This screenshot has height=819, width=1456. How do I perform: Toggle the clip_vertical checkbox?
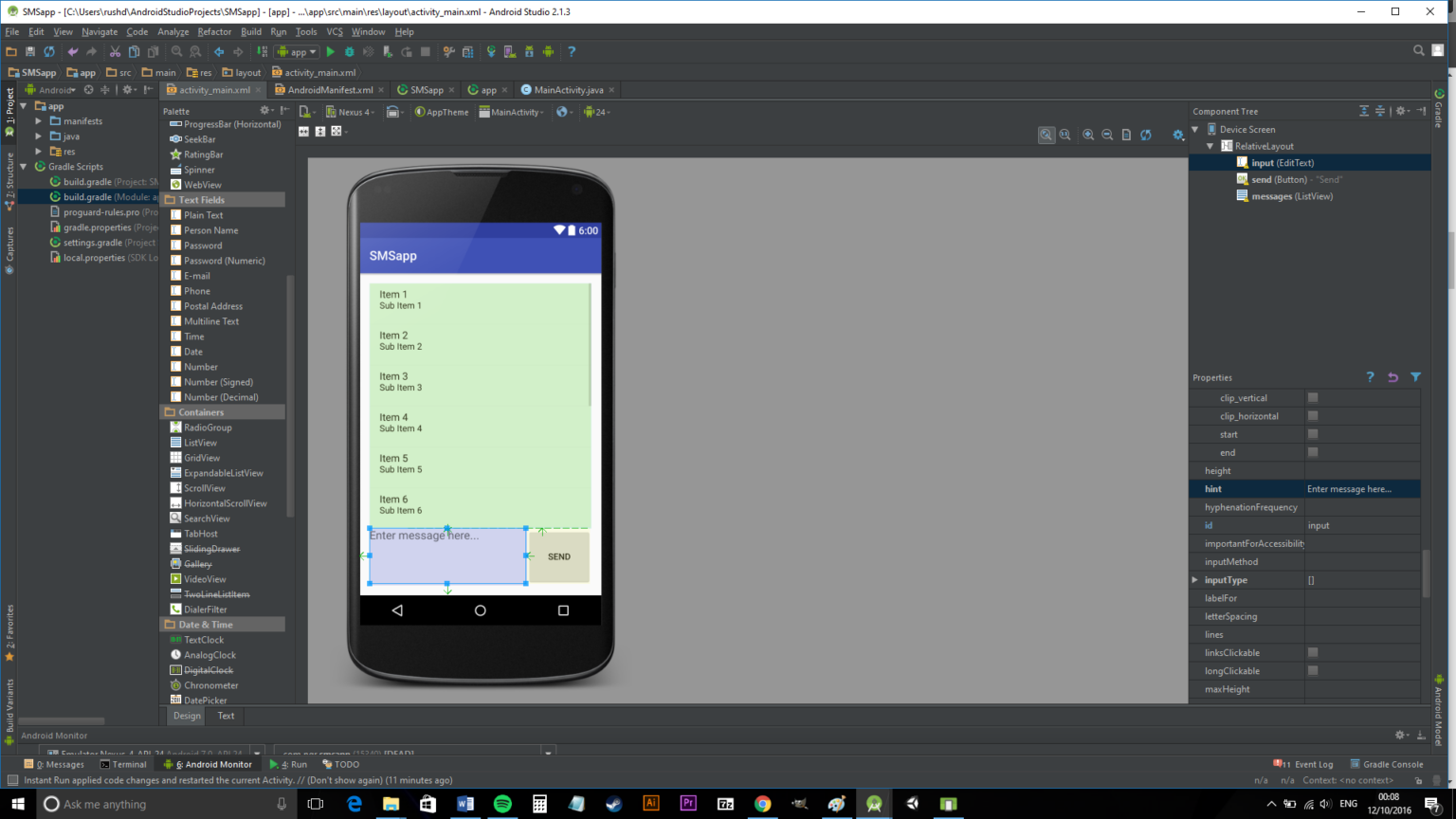tap(1313, 397)
